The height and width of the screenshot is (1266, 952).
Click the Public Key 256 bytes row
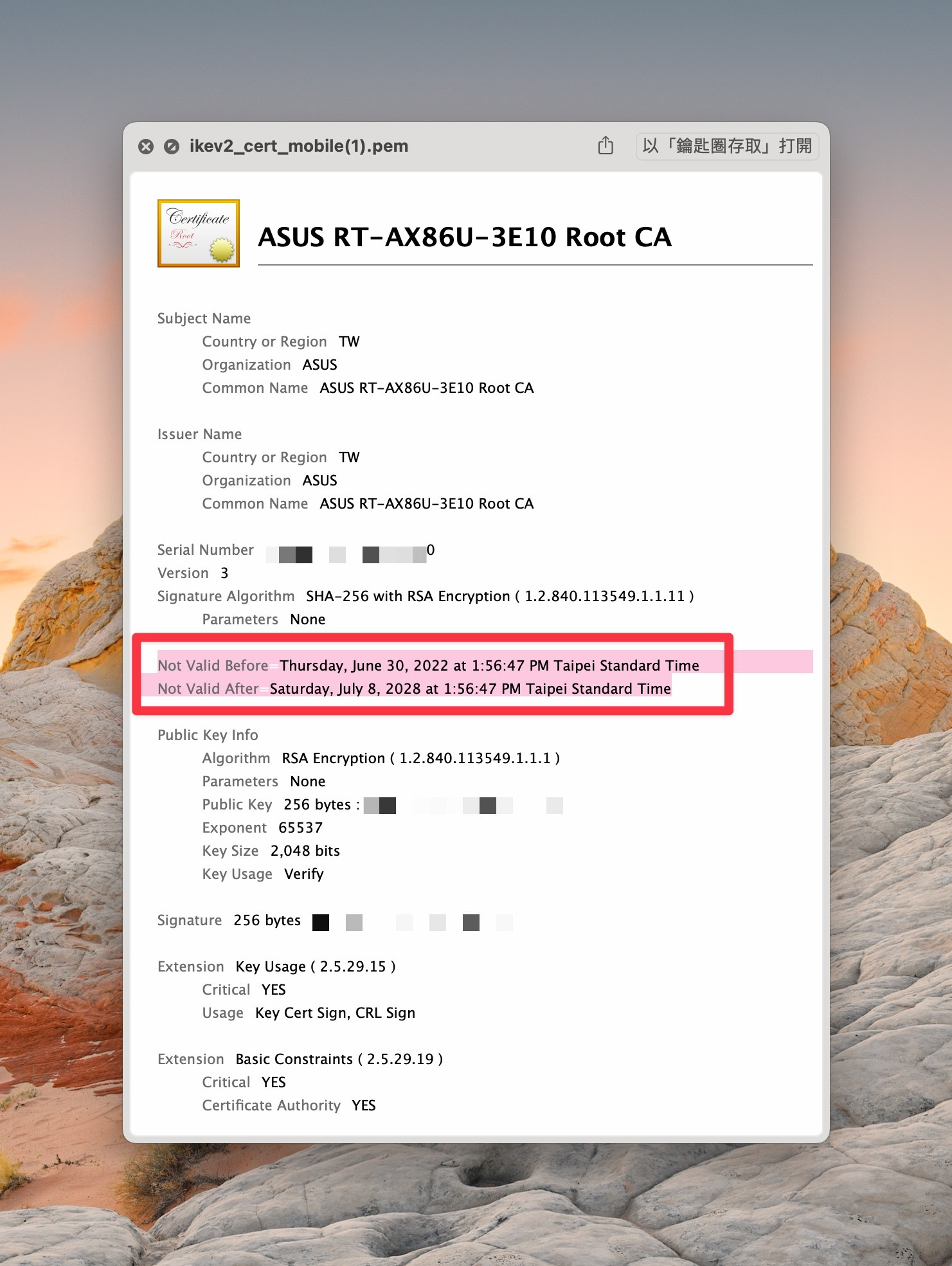click(382, 804)
